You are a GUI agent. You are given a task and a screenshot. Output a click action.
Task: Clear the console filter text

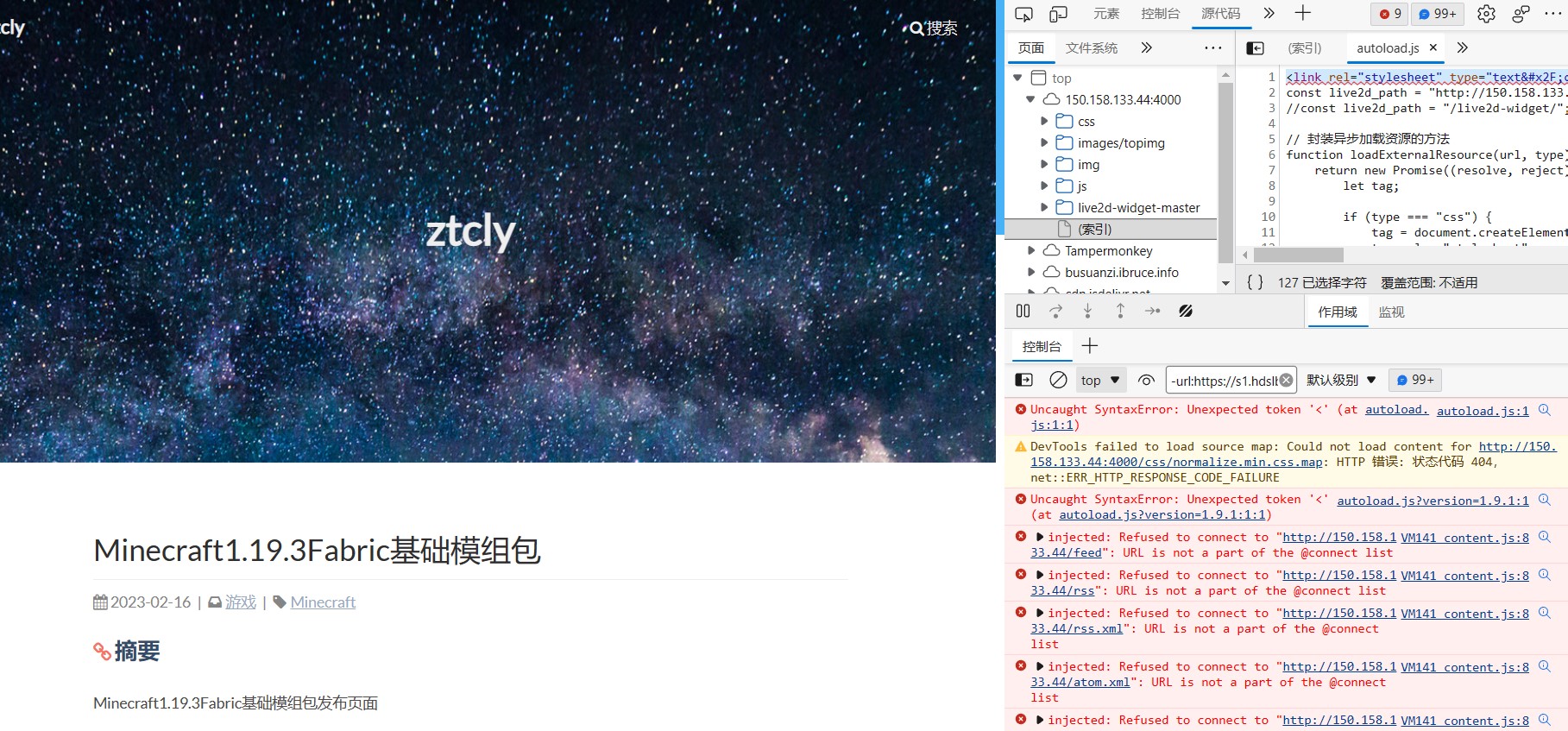point(1286,381)
